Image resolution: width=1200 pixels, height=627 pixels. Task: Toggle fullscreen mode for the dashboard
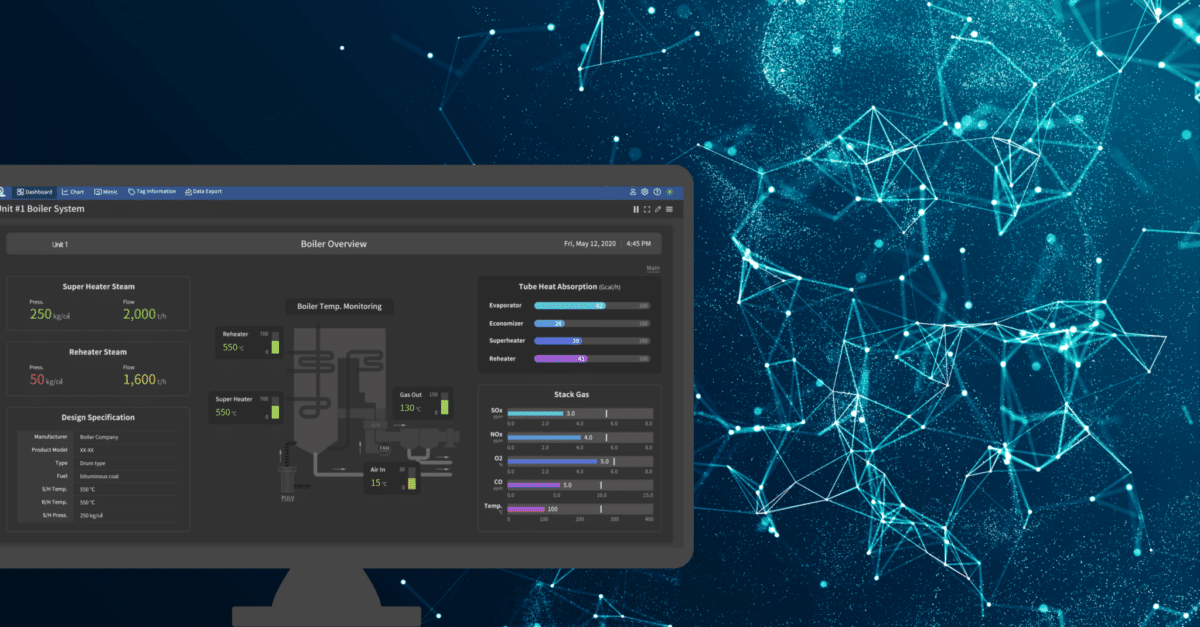tap(646, 209)
